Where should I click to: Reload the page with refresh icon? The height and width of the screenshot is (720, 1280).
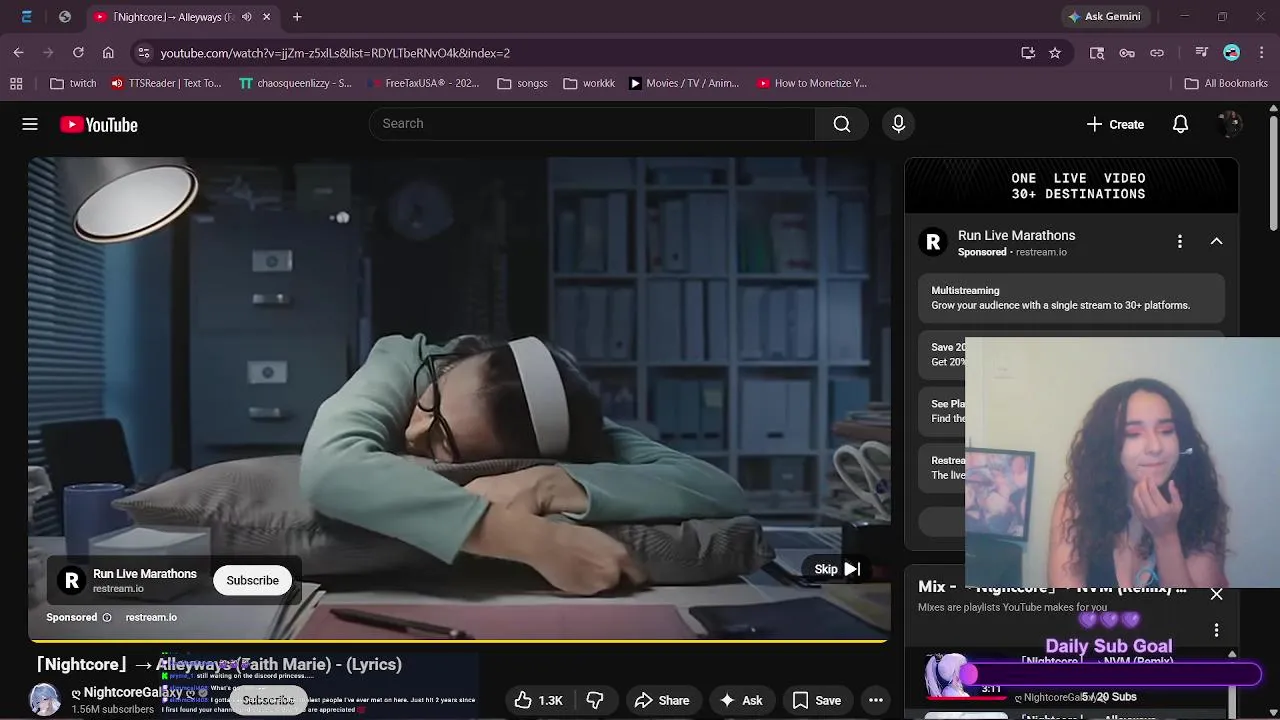point(78,53)
